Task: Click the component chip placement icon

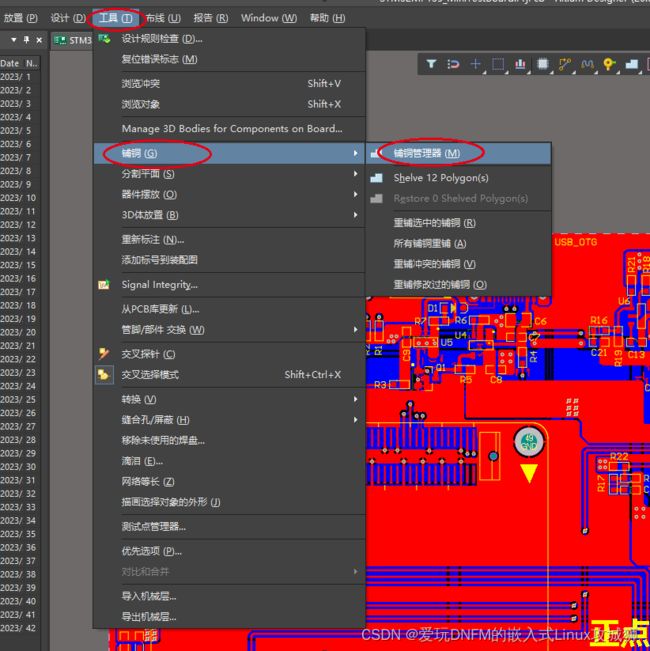Action: (x=542, y=64)
